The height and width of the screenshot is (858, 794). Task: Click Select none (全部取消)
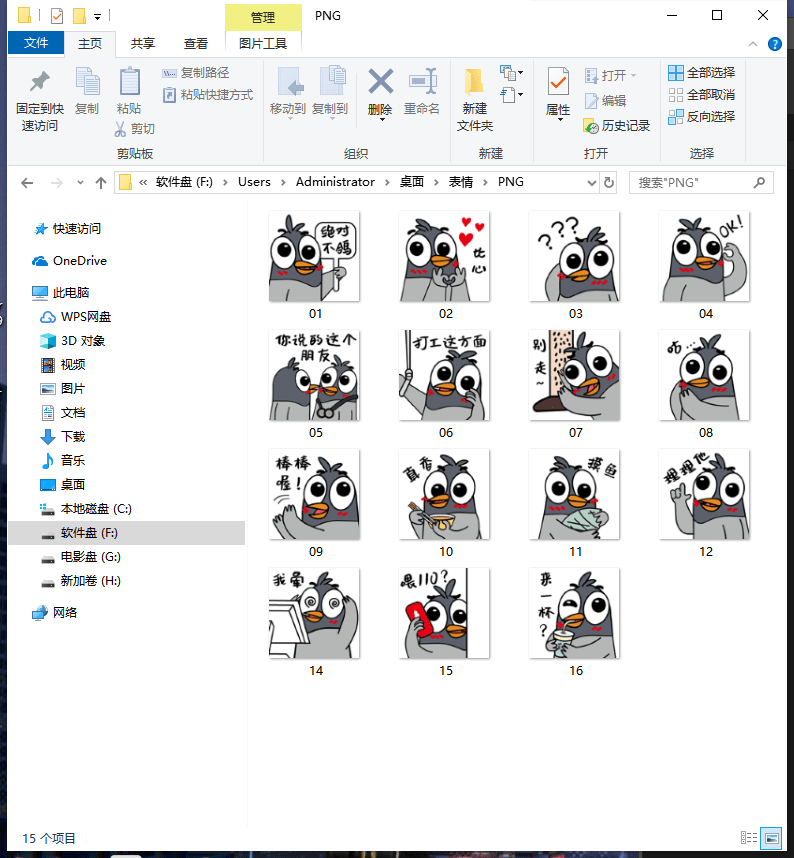[702, 95]
